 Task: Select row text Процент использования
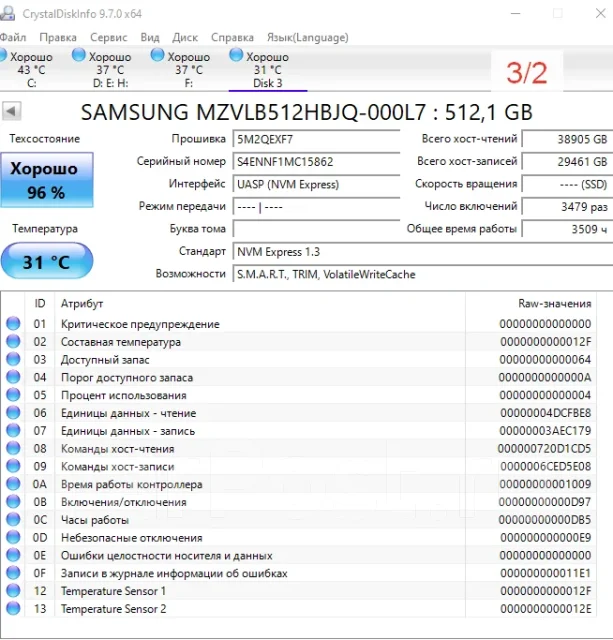click(124, 396)
